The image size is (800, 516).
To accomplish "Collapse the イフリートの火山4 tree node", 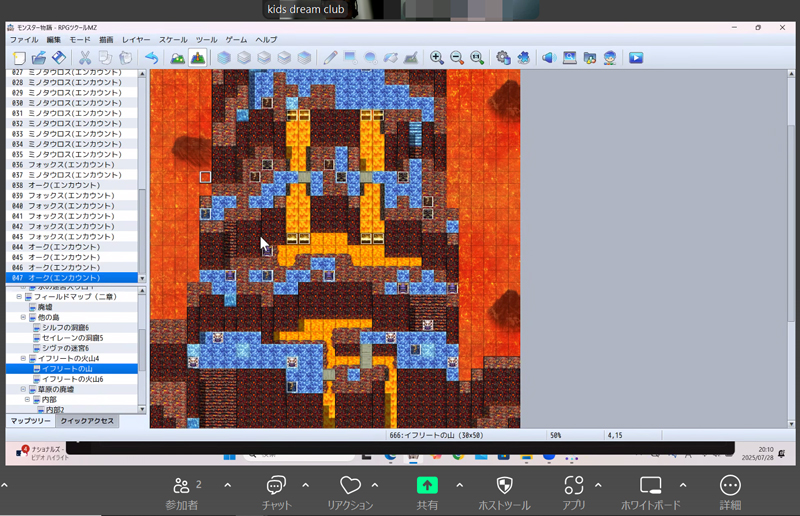I will pos(23,358).
